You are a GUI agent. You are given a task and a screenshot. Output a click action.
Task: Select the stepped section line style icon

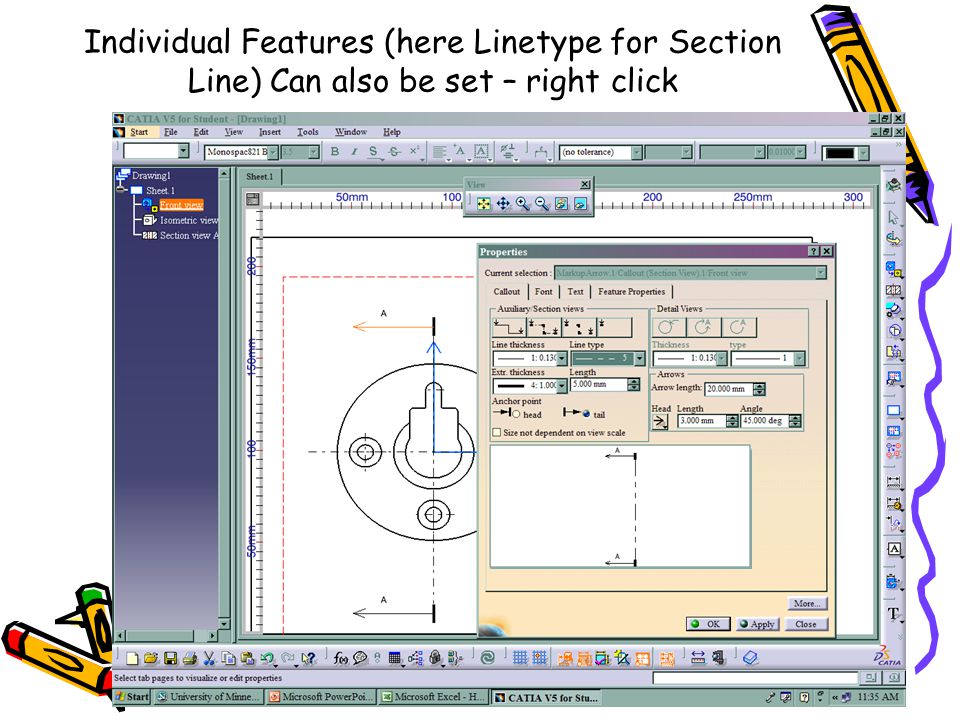click(x=509, y=328)
